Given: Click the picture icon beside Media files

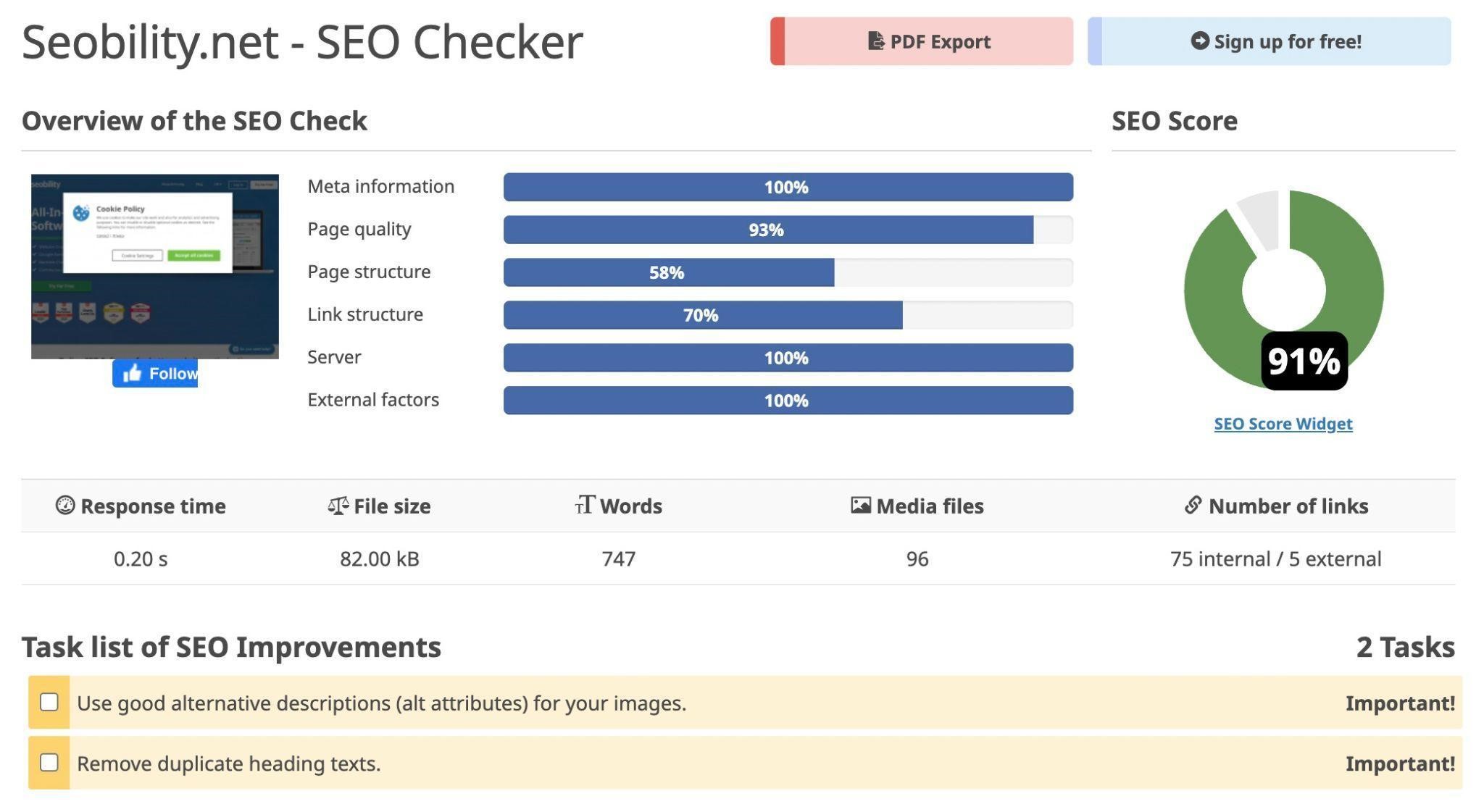Looking at the screenshot, I should [861, 506].
